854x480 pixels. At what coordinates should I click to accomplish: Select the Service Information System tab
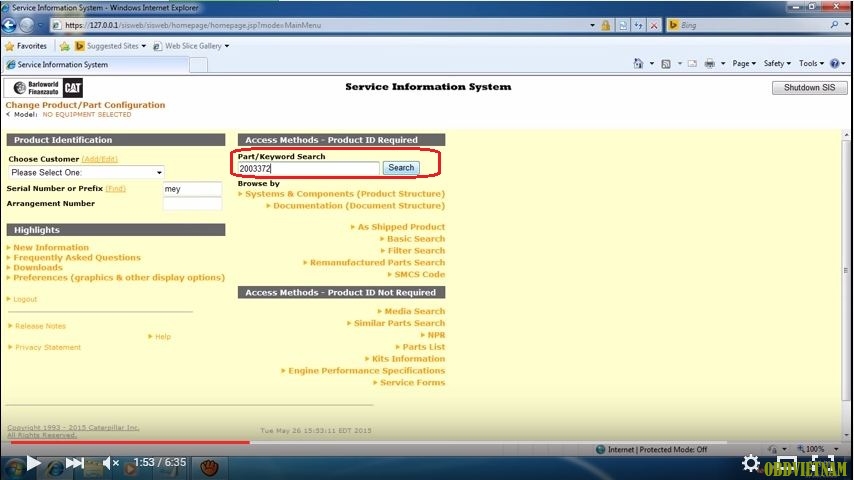click(95, 64)
